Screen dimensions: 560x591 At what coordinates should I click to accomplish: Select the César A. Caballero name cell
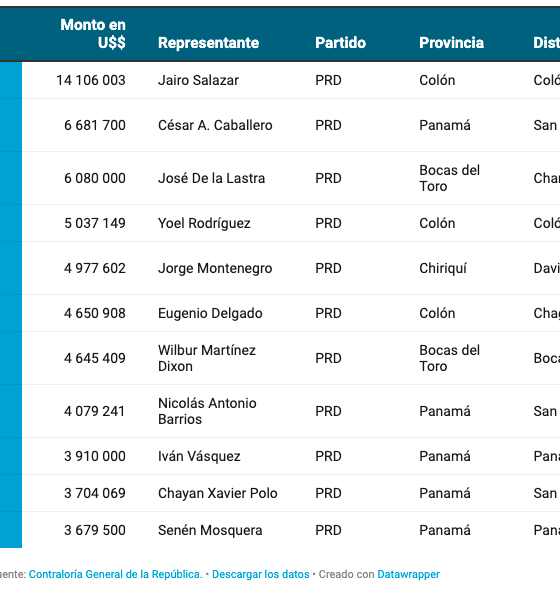tap(215, 125)
